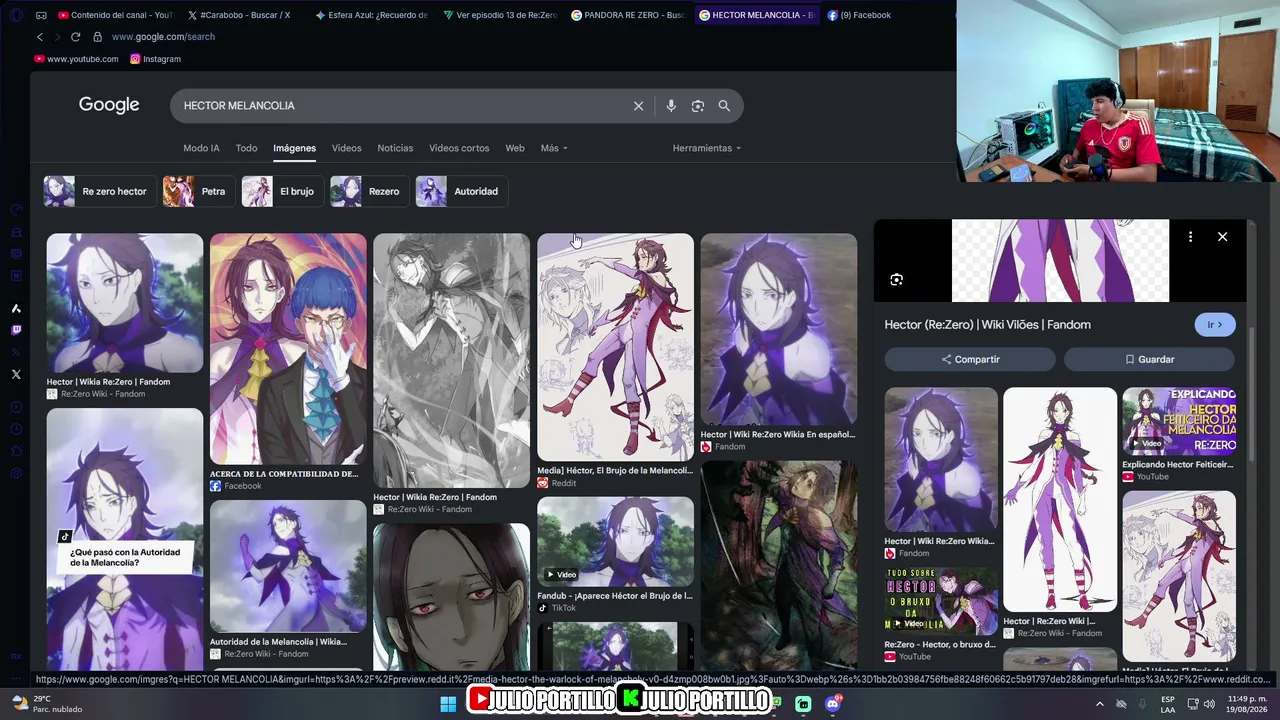
Task: Open the Hector (Re:Zero) Wiki Vilões title link
Action: (x=987, y=325)
